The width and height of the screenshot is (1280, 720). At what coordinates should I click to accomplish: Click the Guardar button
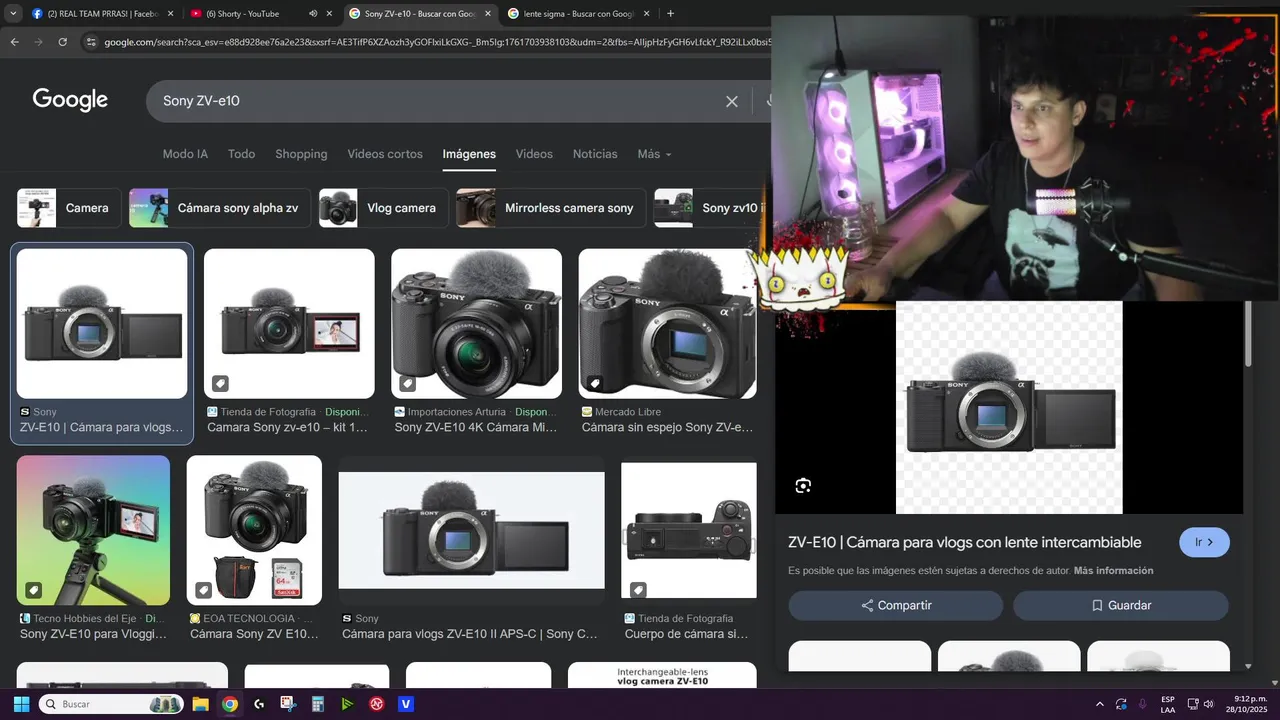1121,605
